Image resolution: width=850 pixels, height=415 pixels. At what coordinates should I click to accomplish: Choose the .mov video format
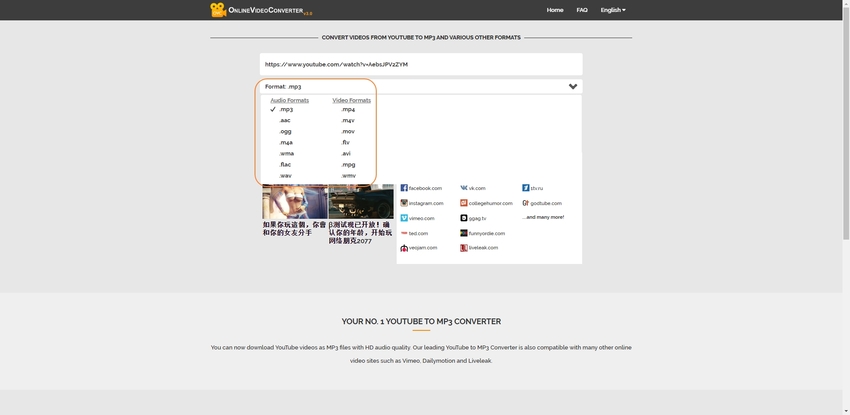click(x=347, y=132)
